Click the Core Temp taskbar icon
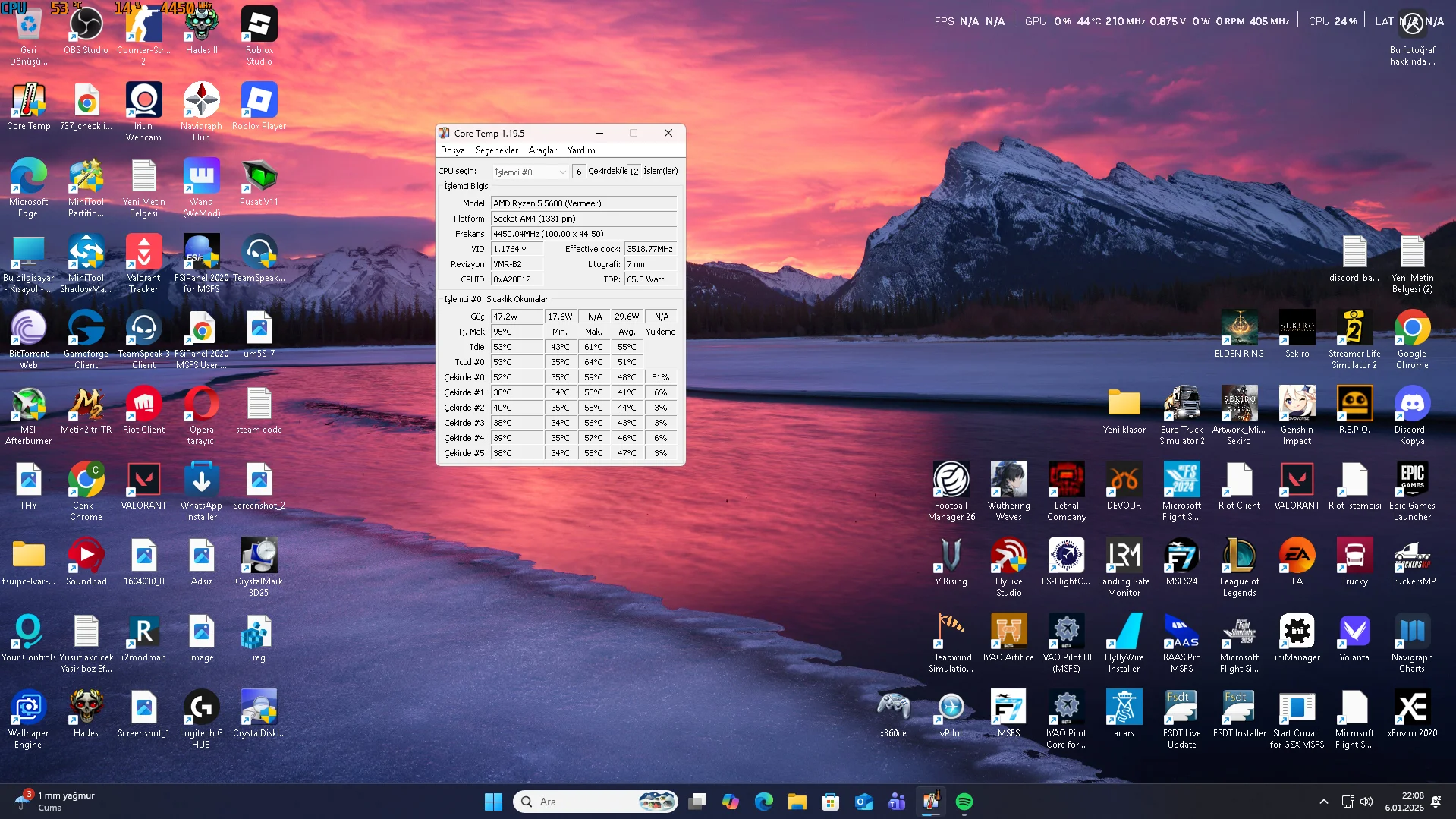Screen dimensions: 1456x819 click(x=931, y=802)
